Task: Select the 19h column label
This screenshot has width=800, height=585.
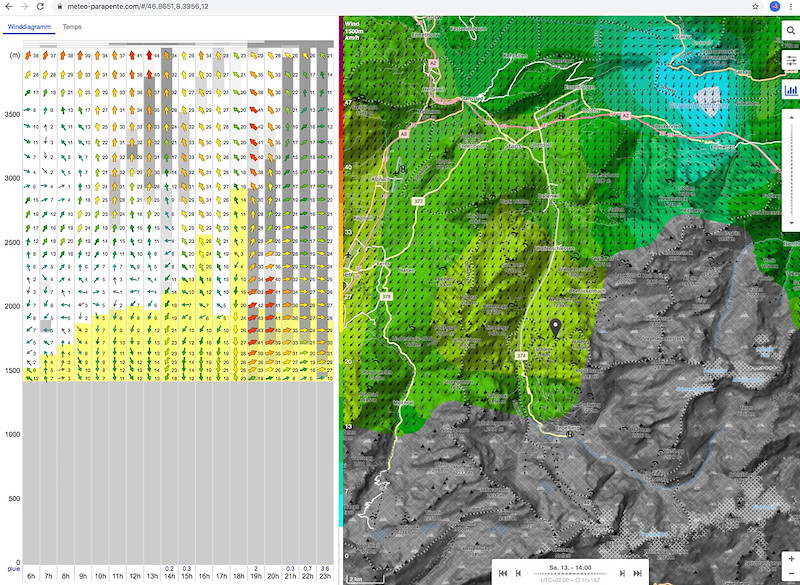Action: [256, 576]
